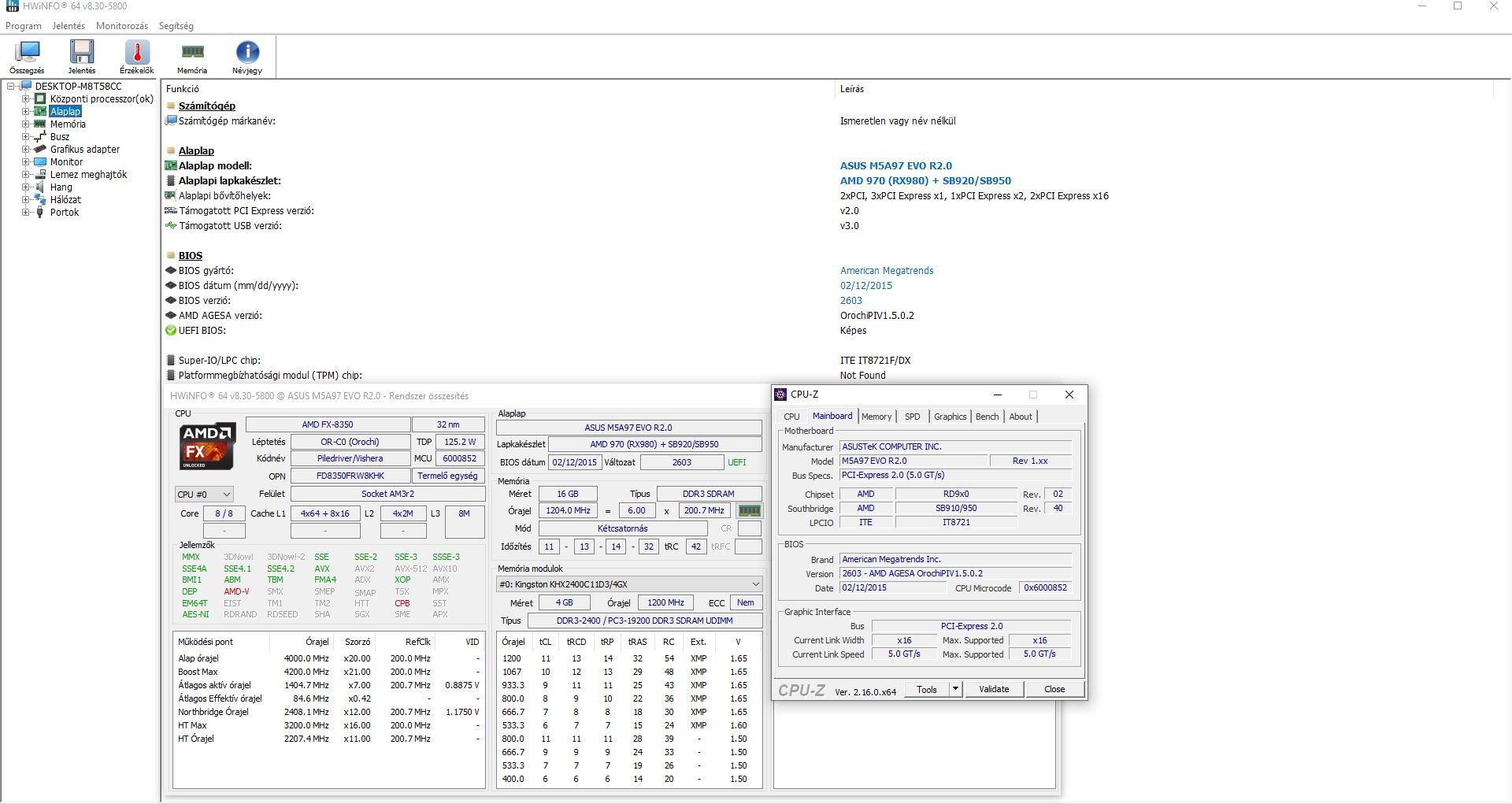Expand the Lemez meghajtók node
The image size is (1512, 804).
click(25, 175)
